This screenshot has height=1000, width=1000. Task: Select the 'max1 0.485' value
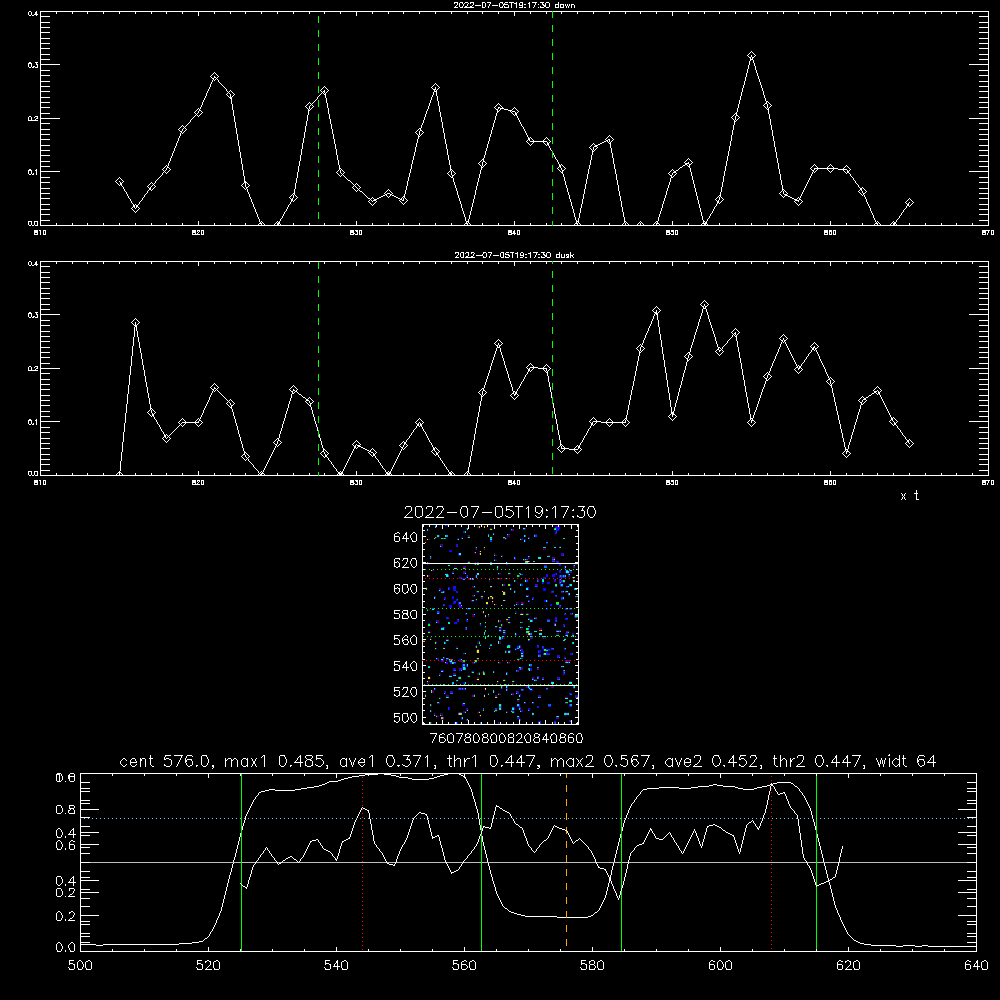[x=277, y=761]
